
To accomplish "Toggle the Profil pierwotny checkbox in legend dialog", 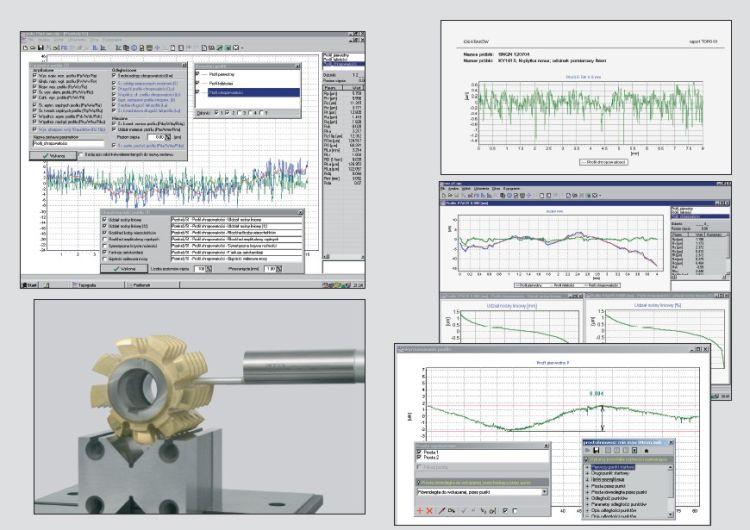I will click(x=197, y=74).
